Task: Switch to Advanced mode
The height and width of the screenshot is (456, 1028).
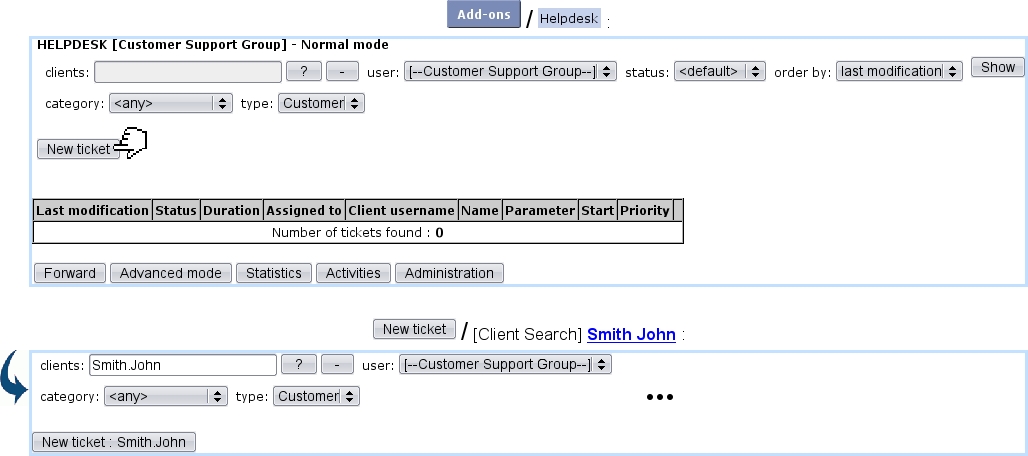Action: pyautogui.click(x=170, y=273)
